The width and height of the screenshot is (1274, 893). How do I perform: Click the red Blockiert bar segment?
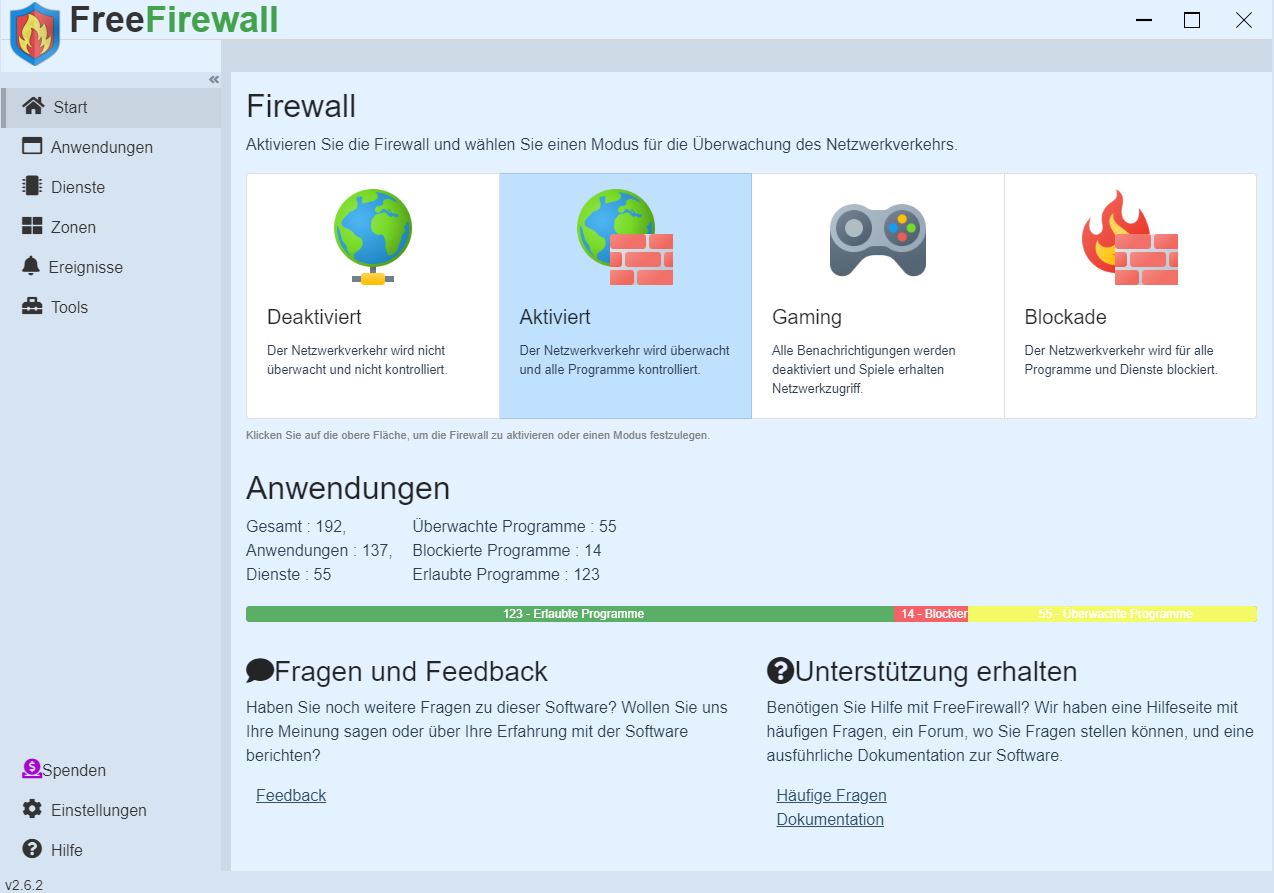click(931, 614)
